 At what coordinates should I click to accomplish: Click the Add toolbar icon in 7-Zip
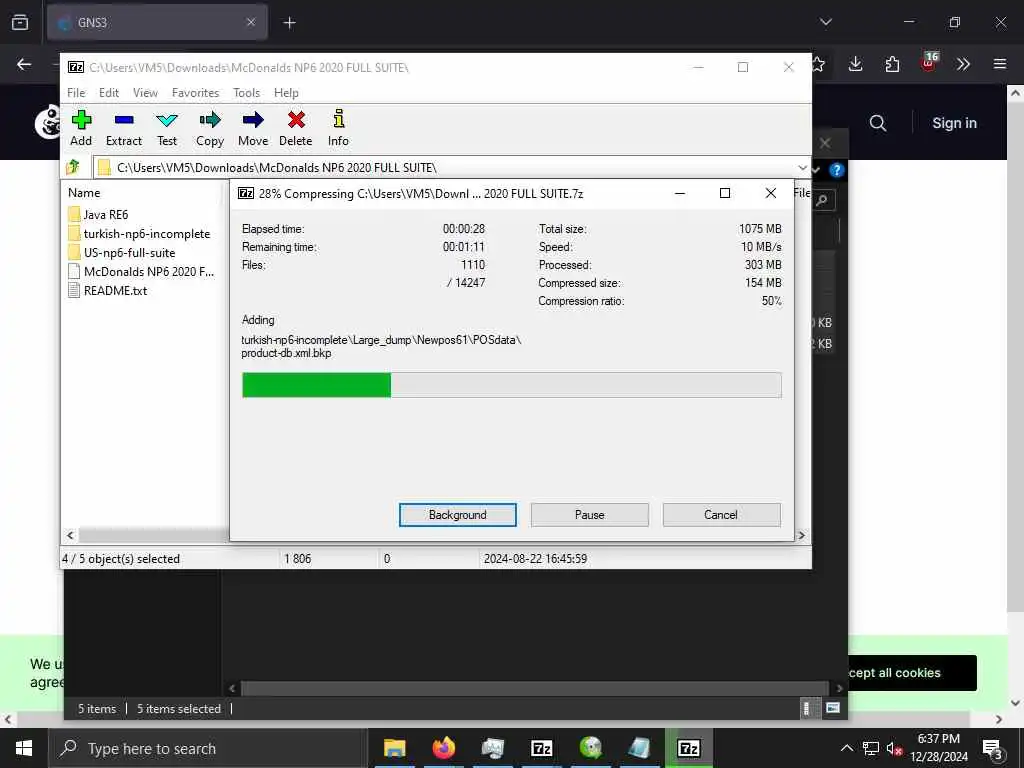[81, 128]
